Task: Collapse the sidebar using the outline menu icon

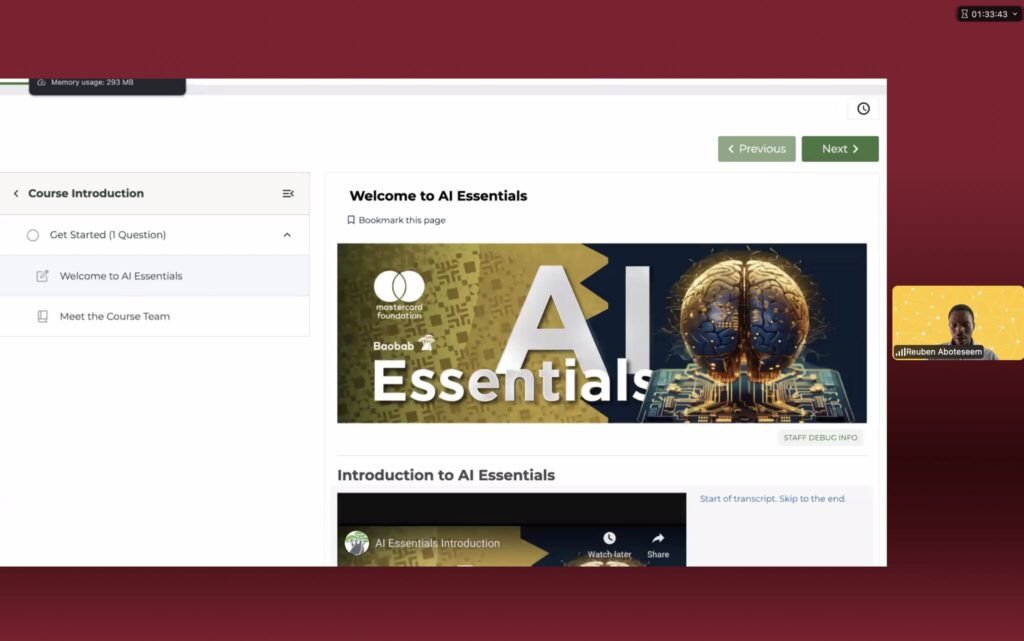Action: tap(288, 194)
